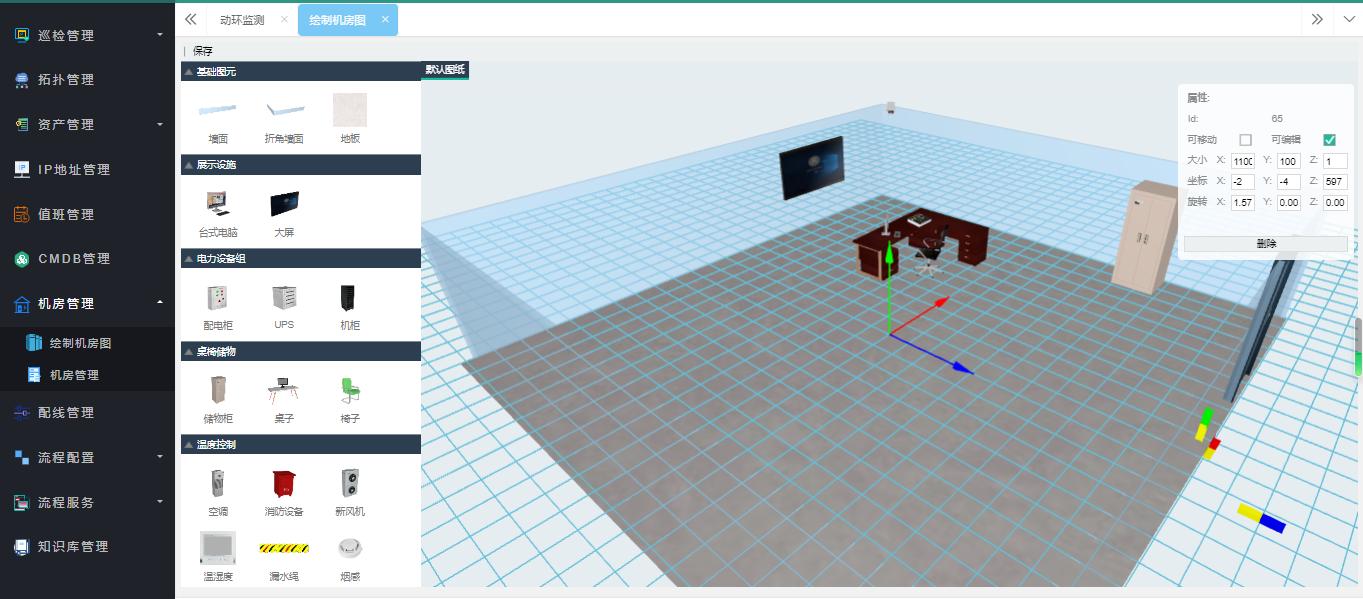Pick the 地板 floor tile element
This screenshot has height=599, width=1363.
click(349, 111)
